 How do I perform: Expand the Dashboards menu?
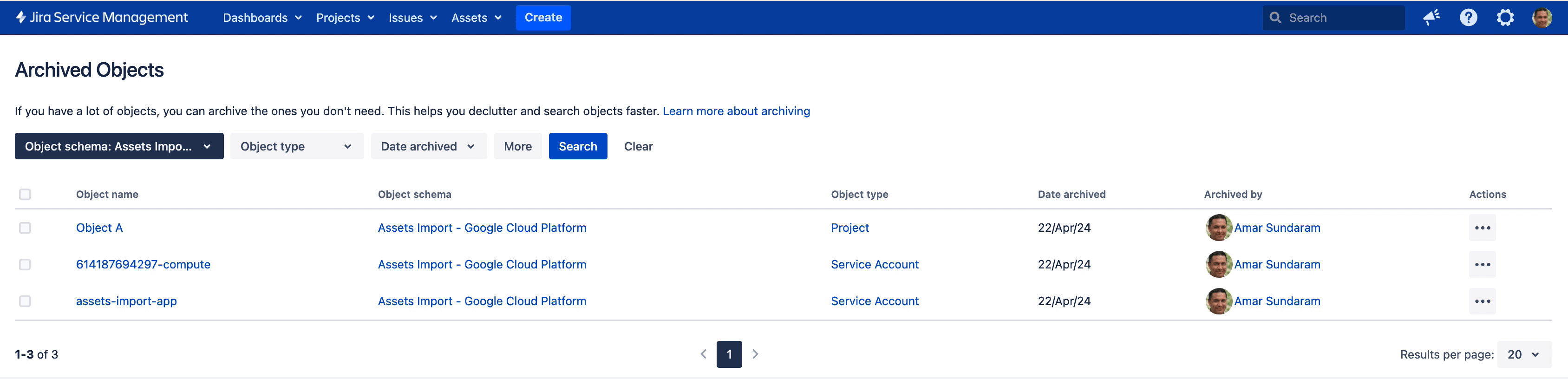(x=262, y=18)
